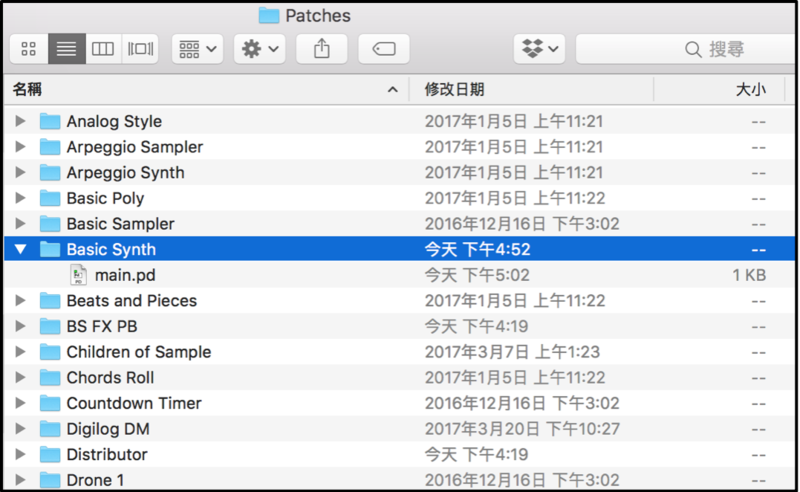Viewport: 800px width, 492px height.
Task: Collapse the Basic Synth folder
Action: point(20,250)
